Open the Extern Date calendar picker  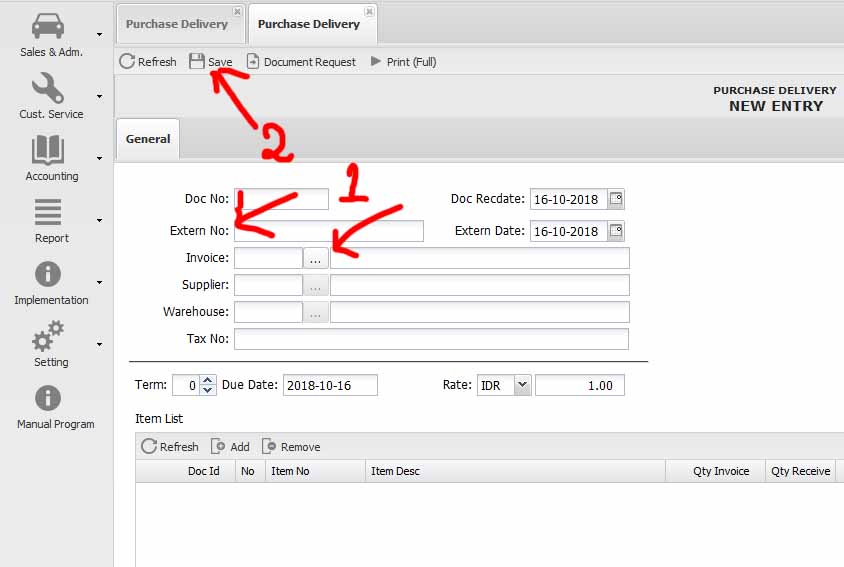click(616, 231)
